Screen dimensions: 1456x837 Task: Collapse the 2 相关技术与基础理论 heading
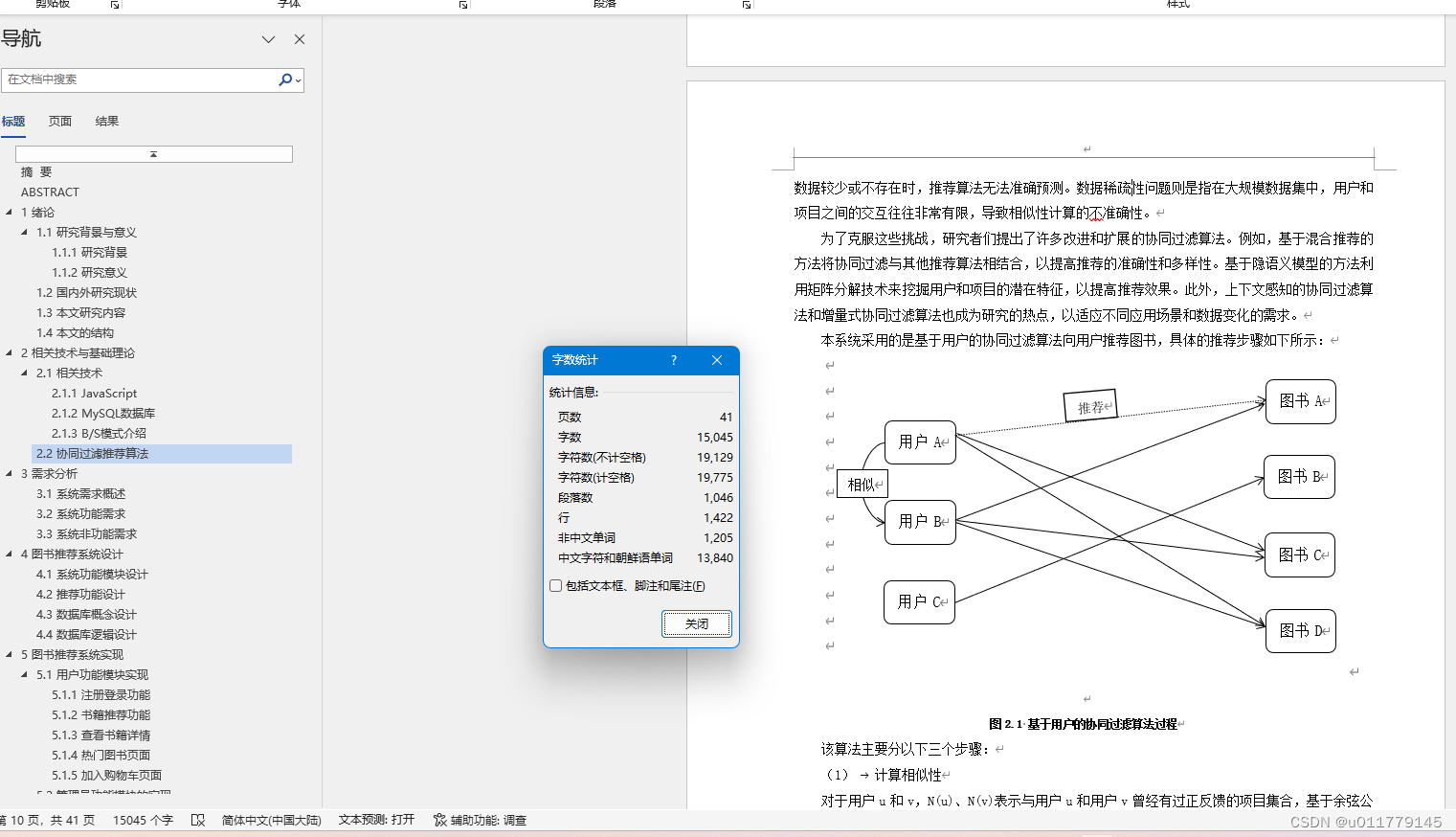[x=10, y=353]
